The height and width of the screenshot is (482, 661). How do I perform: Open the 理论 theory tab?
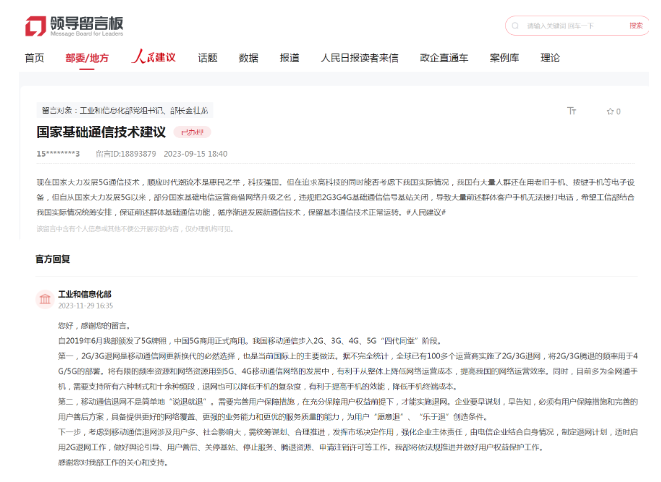tap(550, 58)
